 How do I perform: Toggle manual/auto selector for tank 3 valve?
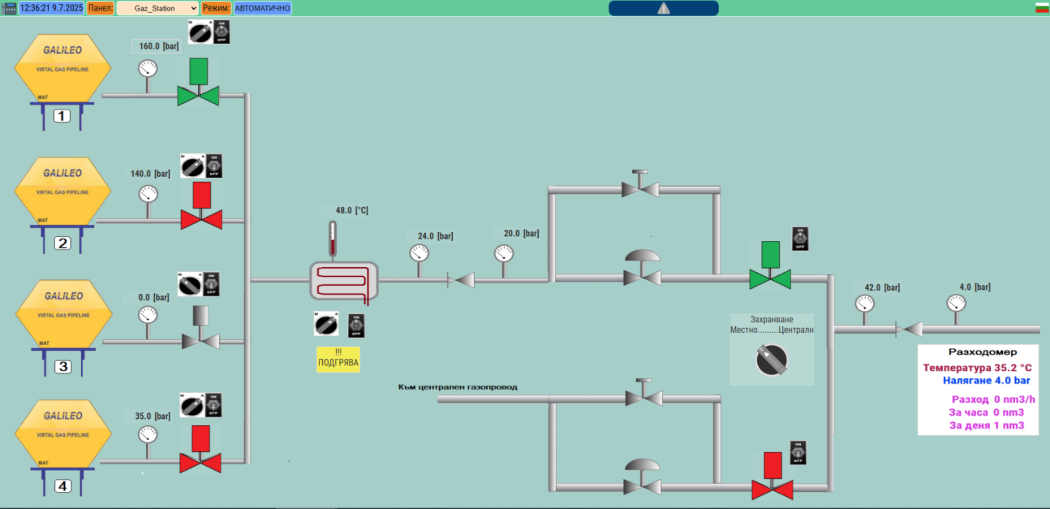[x=189, y=285]
